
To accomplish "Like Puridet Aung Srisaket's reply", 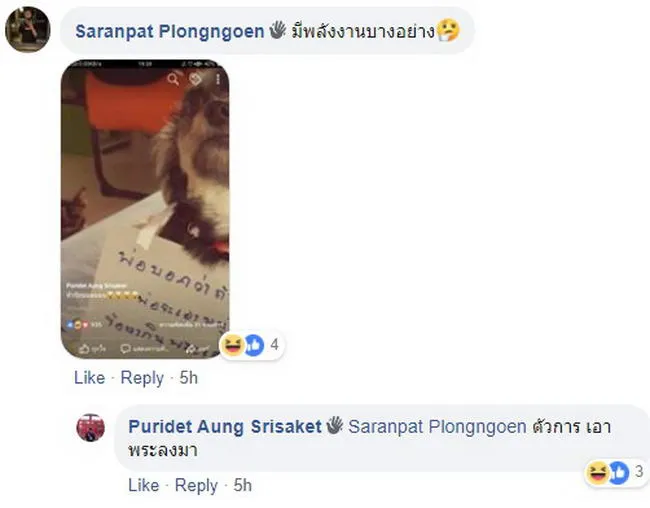I will tap(143, 485).
